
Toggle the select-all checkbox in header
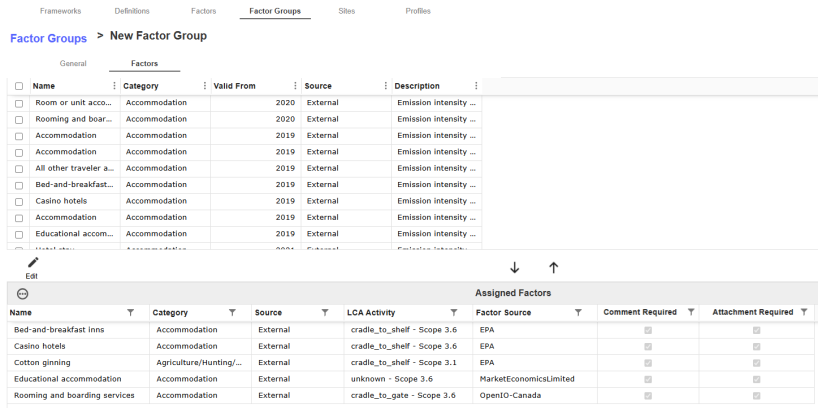pyautogui.click(x=19, y=86)
